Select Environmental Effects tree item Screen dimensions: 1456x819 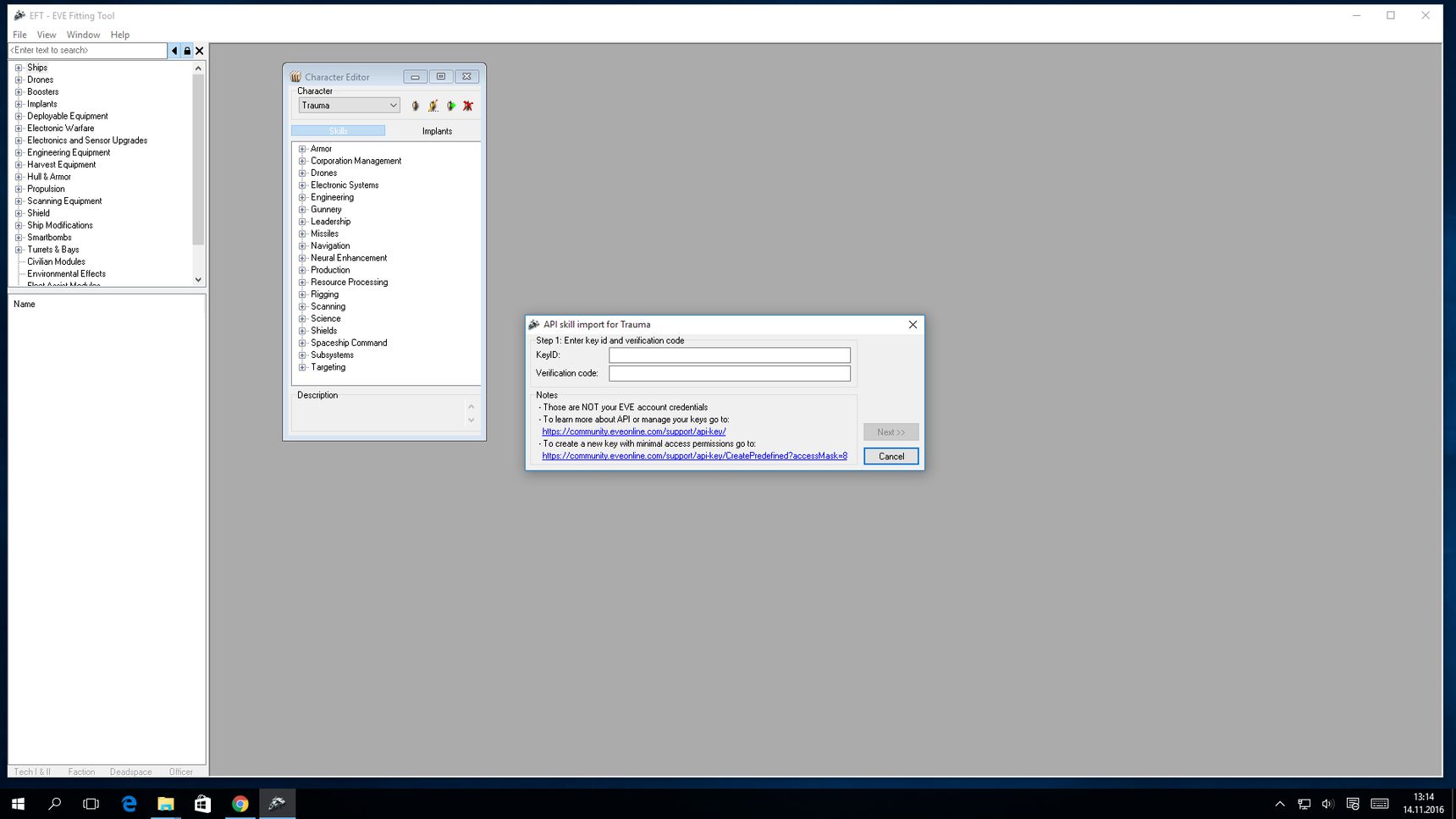66,274
